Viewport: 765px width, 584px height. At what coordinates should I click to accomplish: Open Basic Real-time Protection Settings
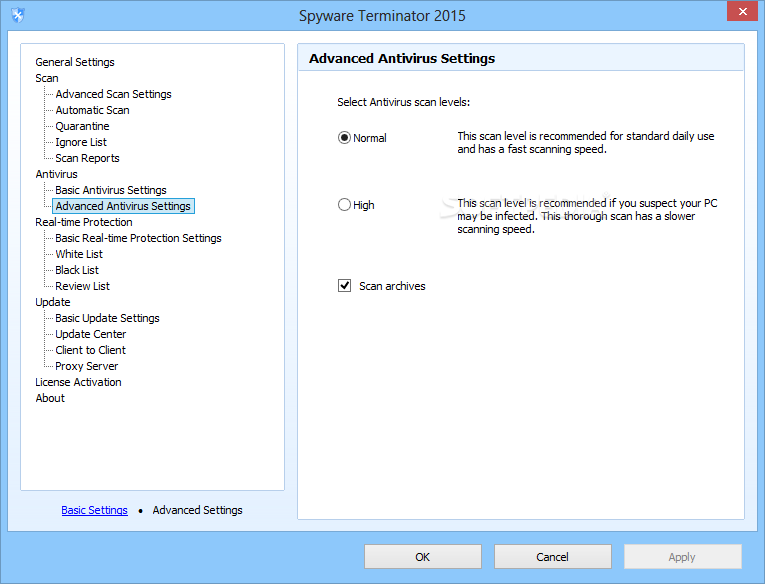coord(138,238)
